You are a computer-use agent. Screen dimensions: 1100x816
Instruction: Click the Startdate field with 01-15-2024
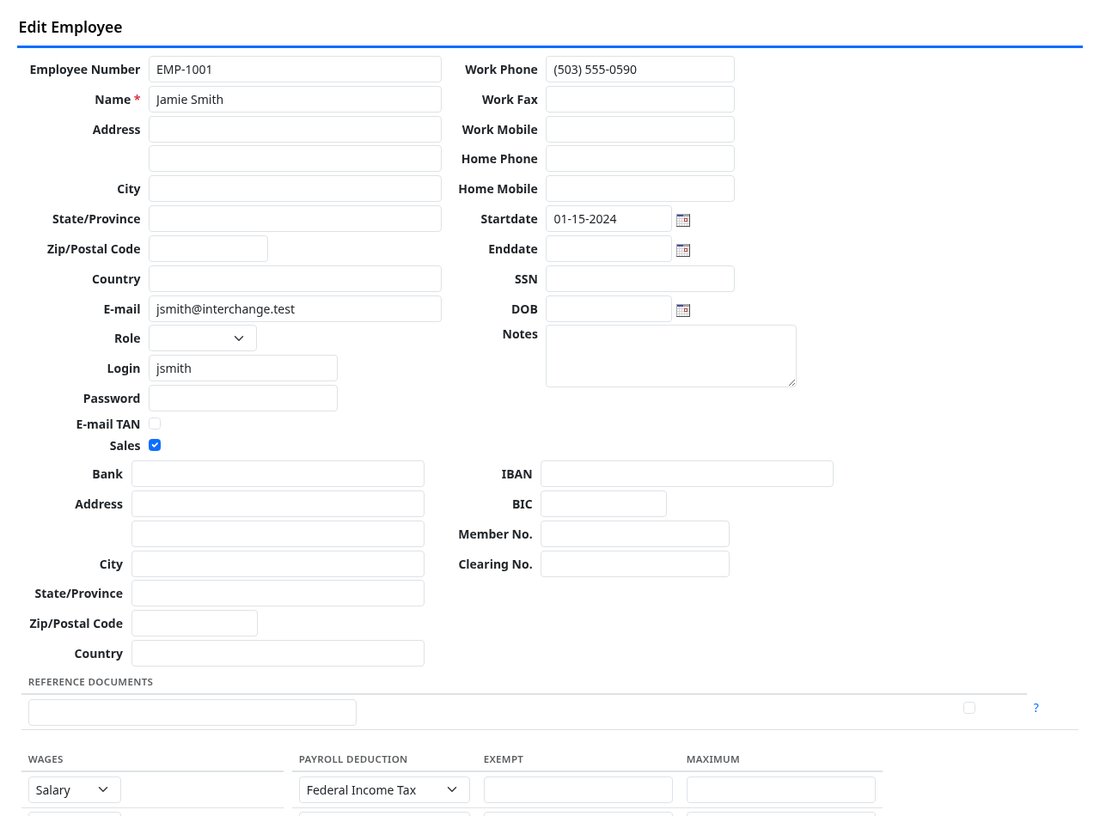point(608,219)
